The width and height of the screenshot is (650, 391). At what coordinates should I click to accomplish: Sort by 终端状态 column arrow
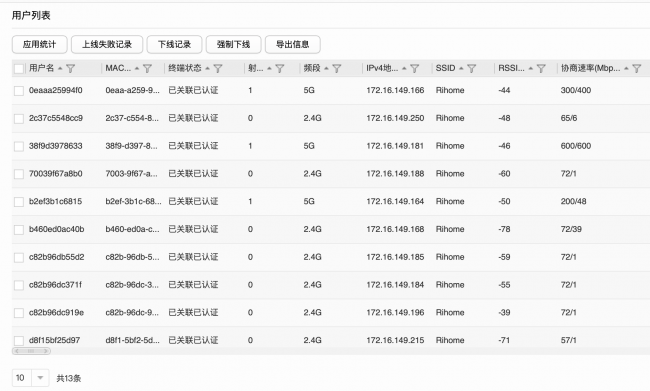coord(207,68)
